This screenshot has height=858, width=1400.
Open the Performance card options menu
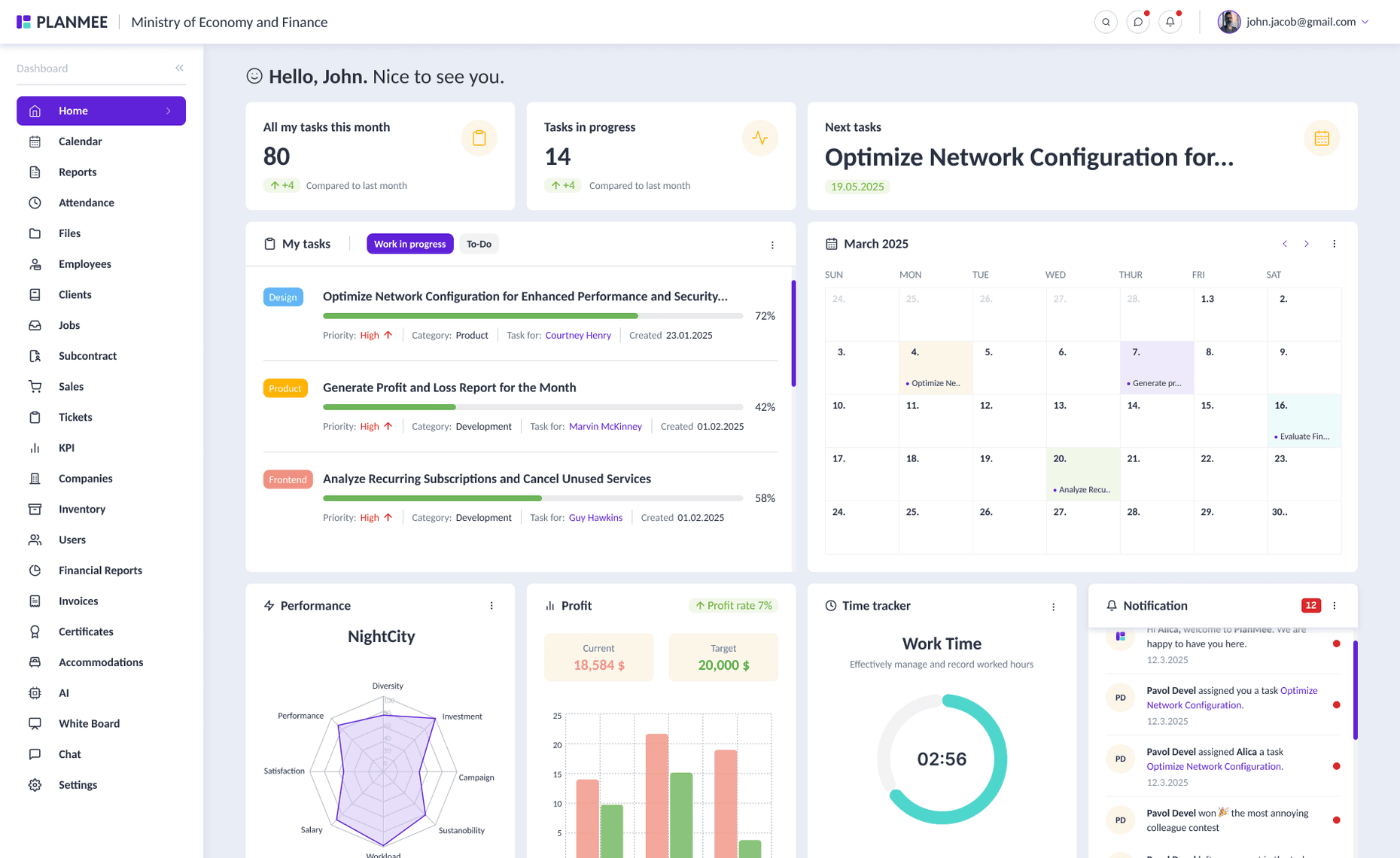click(x=492, y=606)
